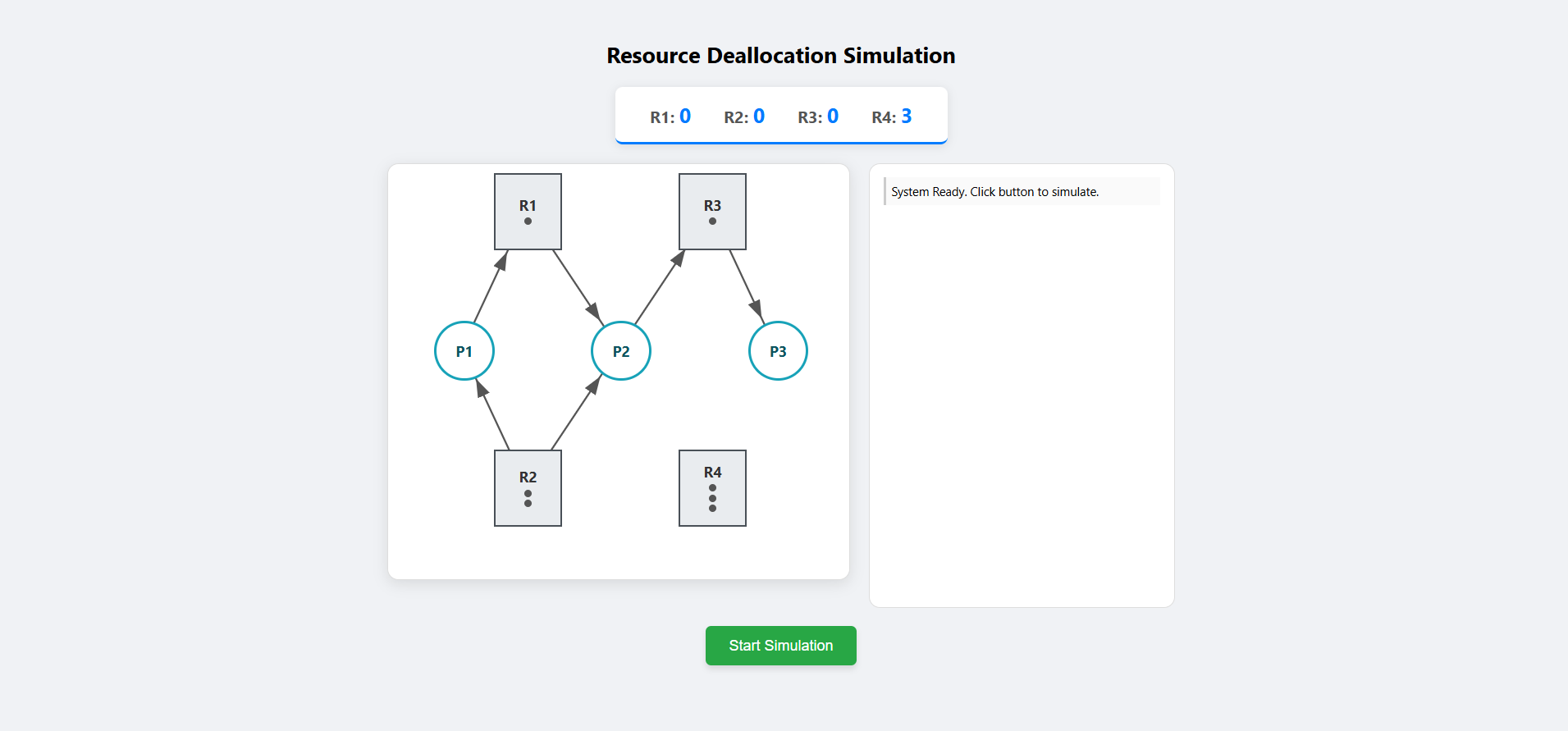This screenshot has height=731, width=1568.
Task: Click the R4 resource box
Action: point(712,488)
